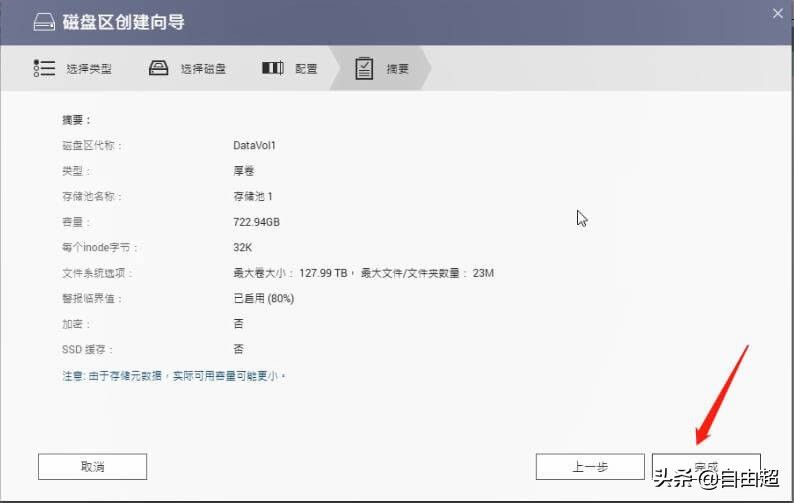This screenshot has width=794, height=503.
Task: Go to the 选择类型 step label
Action: click(89, 69)
